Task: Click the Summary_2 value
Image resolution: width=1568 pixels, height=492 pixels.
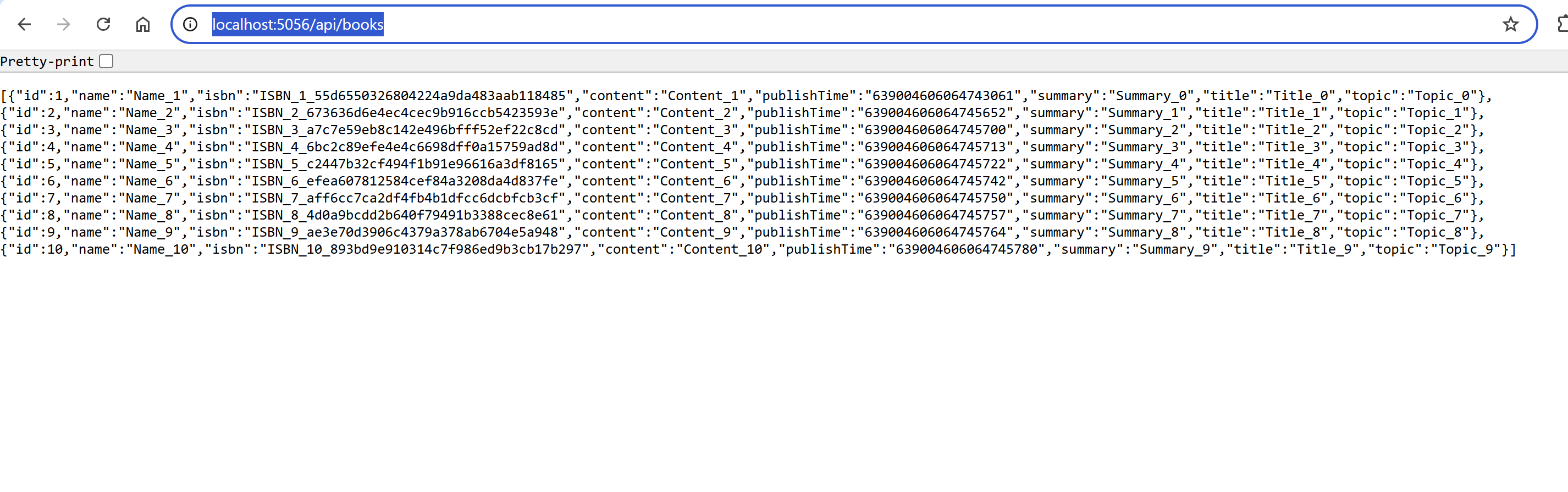Action: (1144, 130)
